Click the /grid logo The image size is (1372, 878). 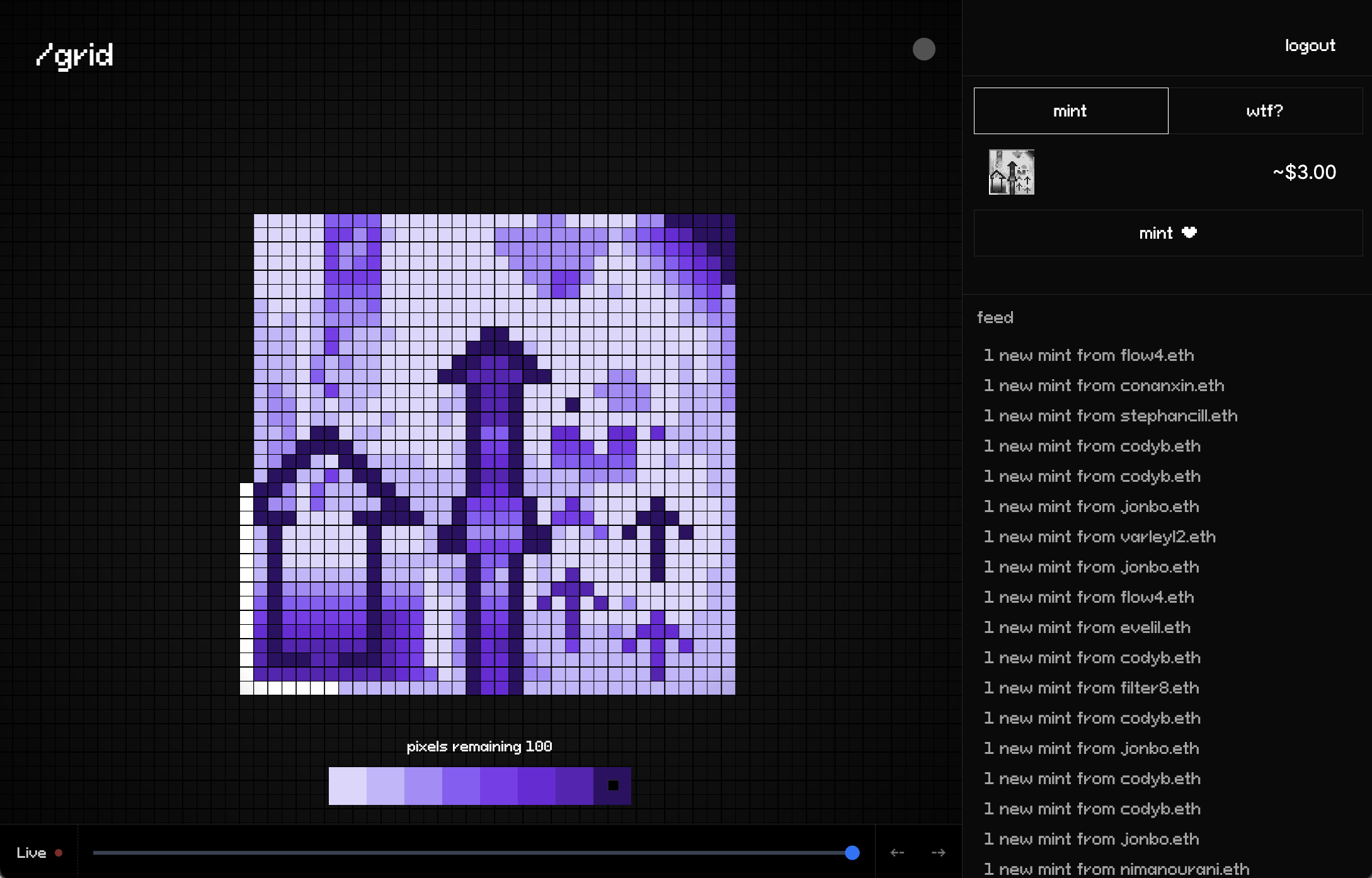click(x=74, y=55)
